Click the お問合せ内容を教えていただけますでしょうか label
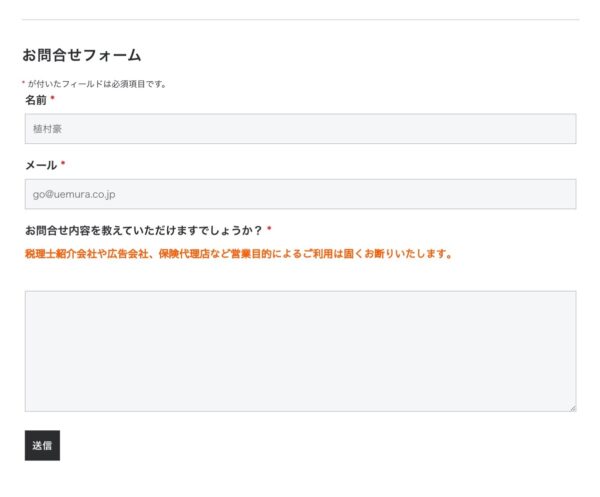This screenshot has height=497, width=600. pos(143,230)
